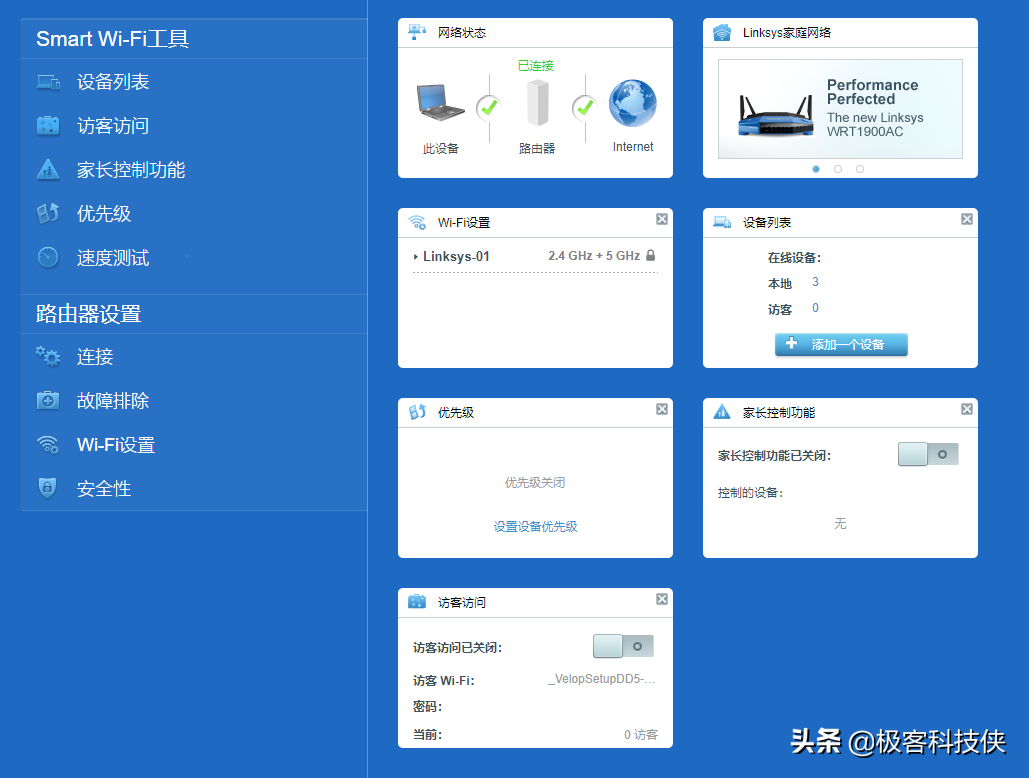Click the 家长控制功能 widget header icon
This screenshot has height=778, width=1029.
coord(722,412)
